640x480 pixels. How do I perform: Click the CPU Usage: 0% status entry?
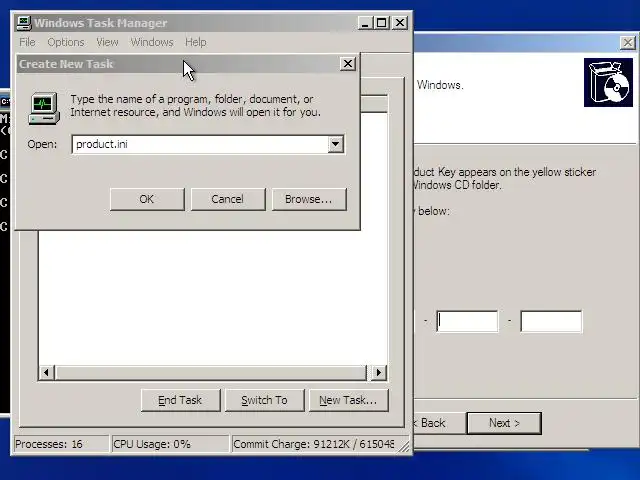(170, 444)
